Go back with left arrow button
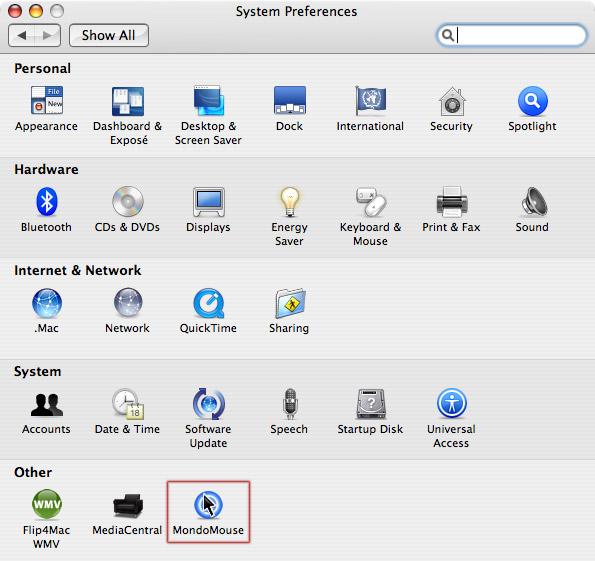 pyautogui.click(x=22, y=35)
